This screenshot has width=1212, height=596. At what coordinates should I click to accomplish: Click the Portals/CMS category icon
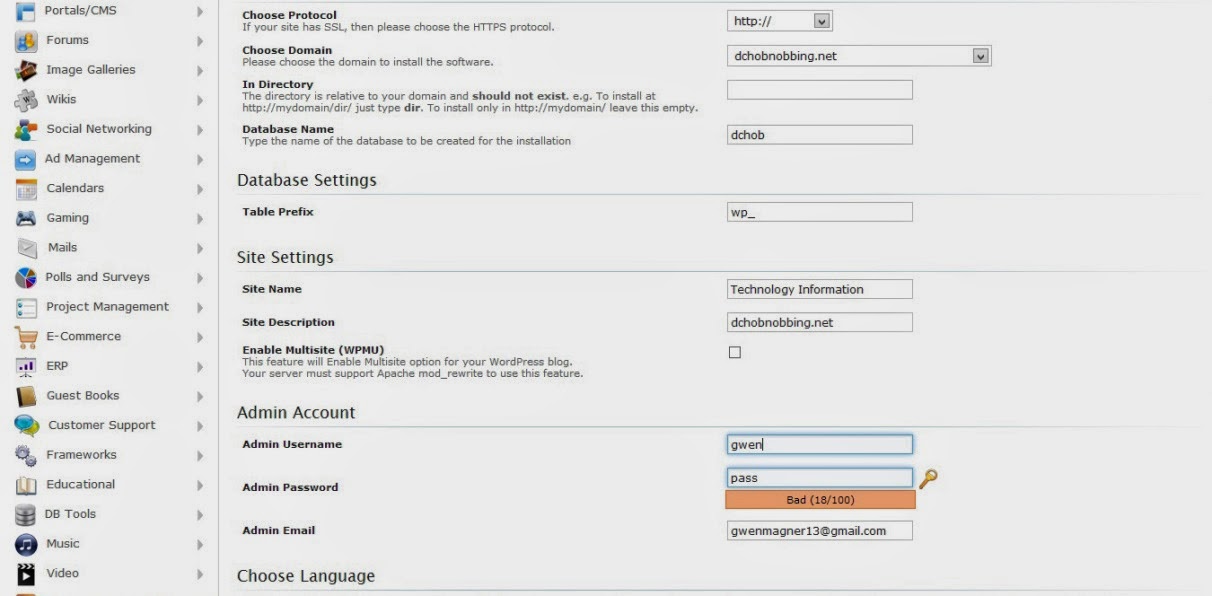click(26, 11)
